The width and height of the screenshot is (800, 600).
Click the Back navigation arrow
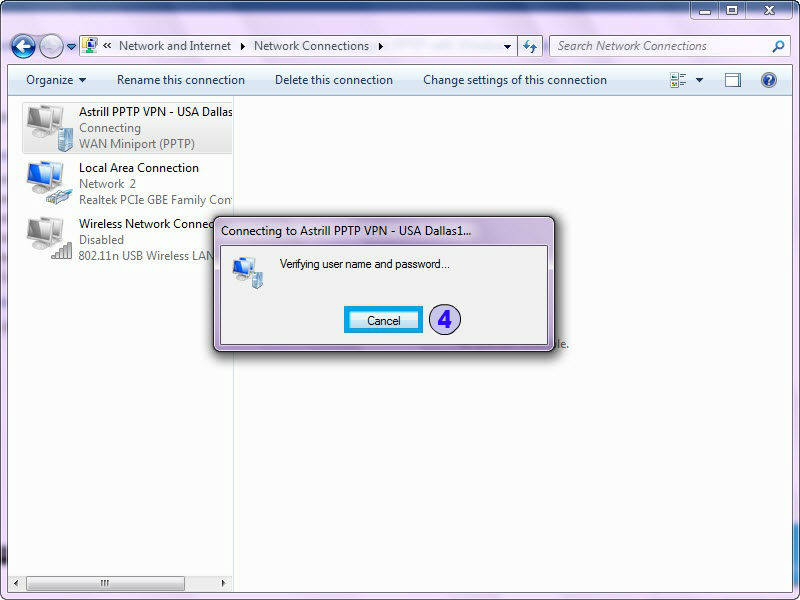[23, 46]
